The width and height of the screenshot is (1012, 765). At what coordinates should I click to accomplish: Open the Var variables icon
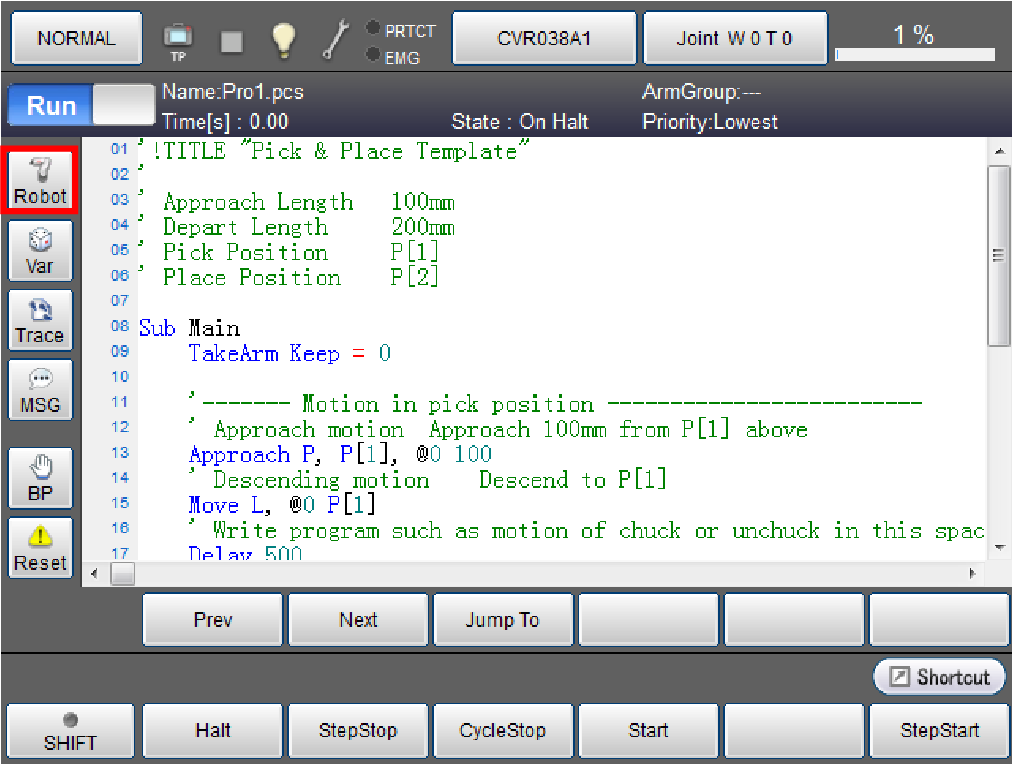39,252
